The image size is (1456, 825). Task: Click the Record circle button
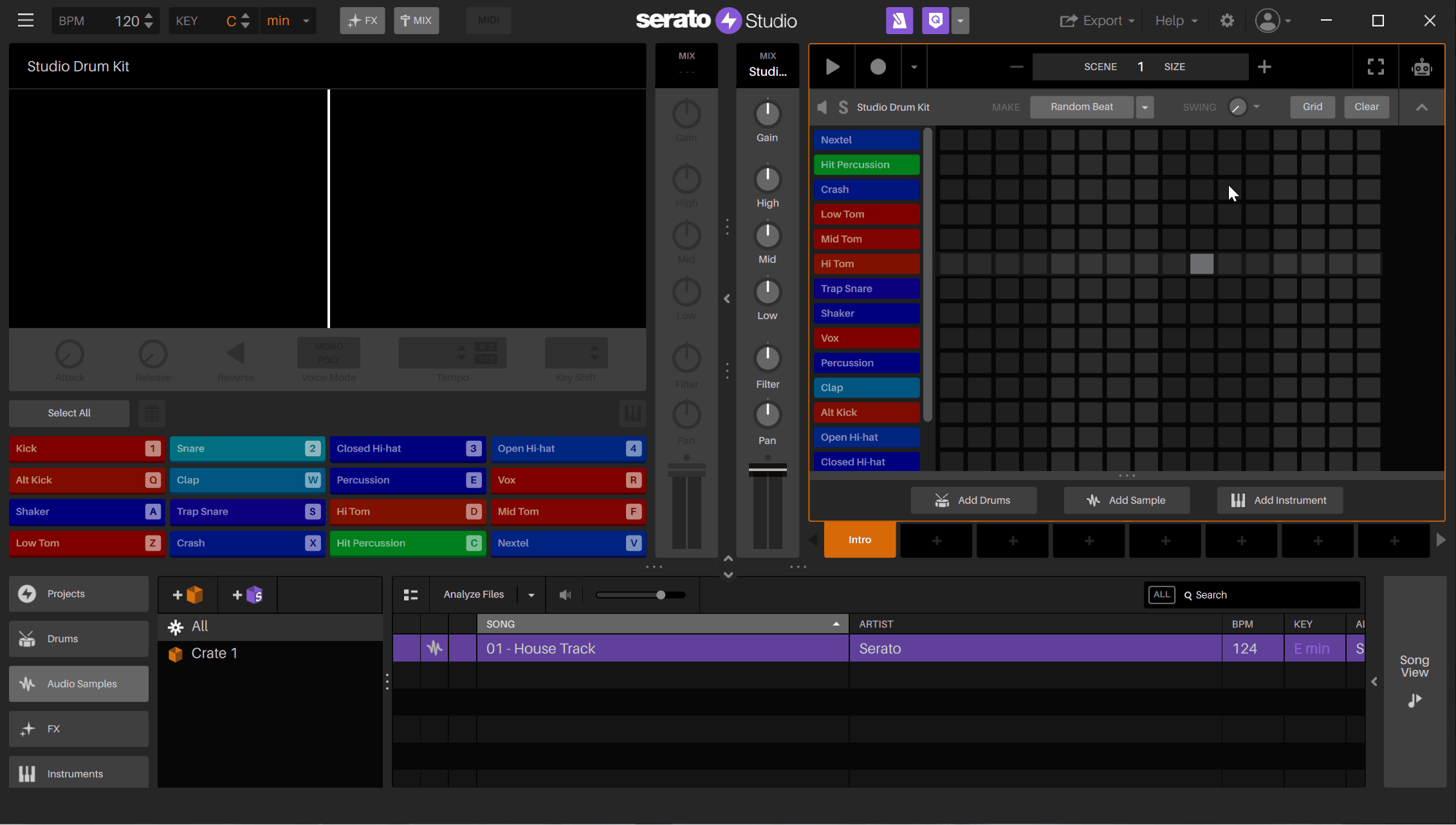point(878,67)
